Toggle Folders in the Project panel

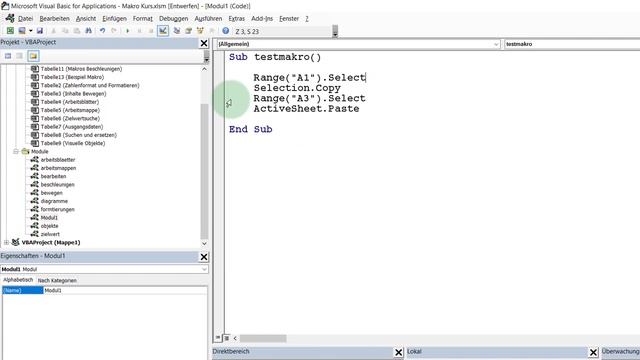point(33,56)
